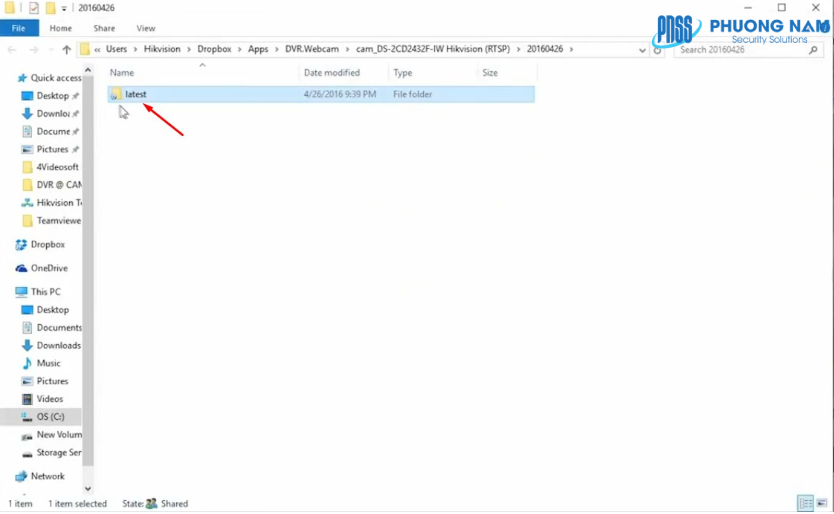Open the address bar history dropdown

point(641,49)
